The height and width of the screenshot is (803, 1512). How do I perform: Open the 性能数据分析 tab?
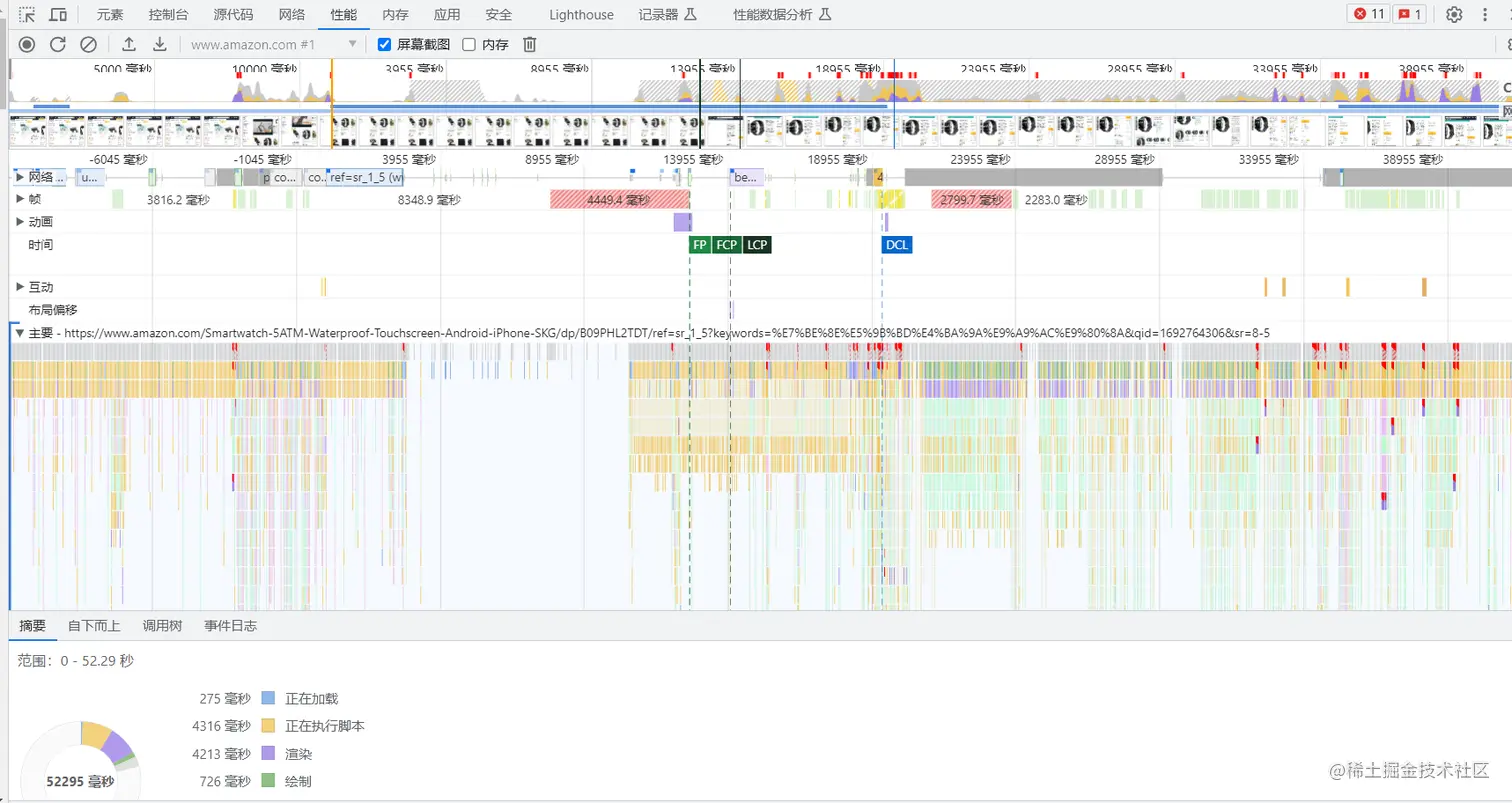tap(782, 15)
